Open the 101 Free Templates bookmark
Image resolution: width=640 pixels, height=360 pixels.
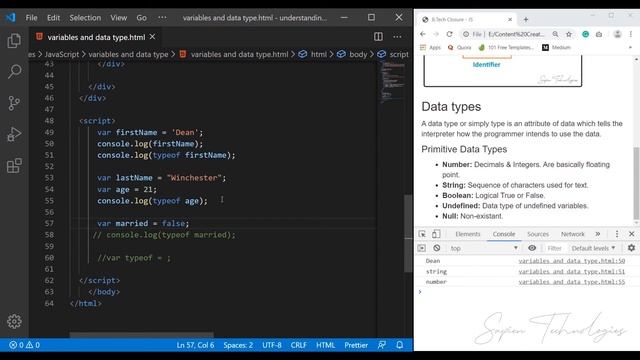pyautogui.click(x=506, y=47)
